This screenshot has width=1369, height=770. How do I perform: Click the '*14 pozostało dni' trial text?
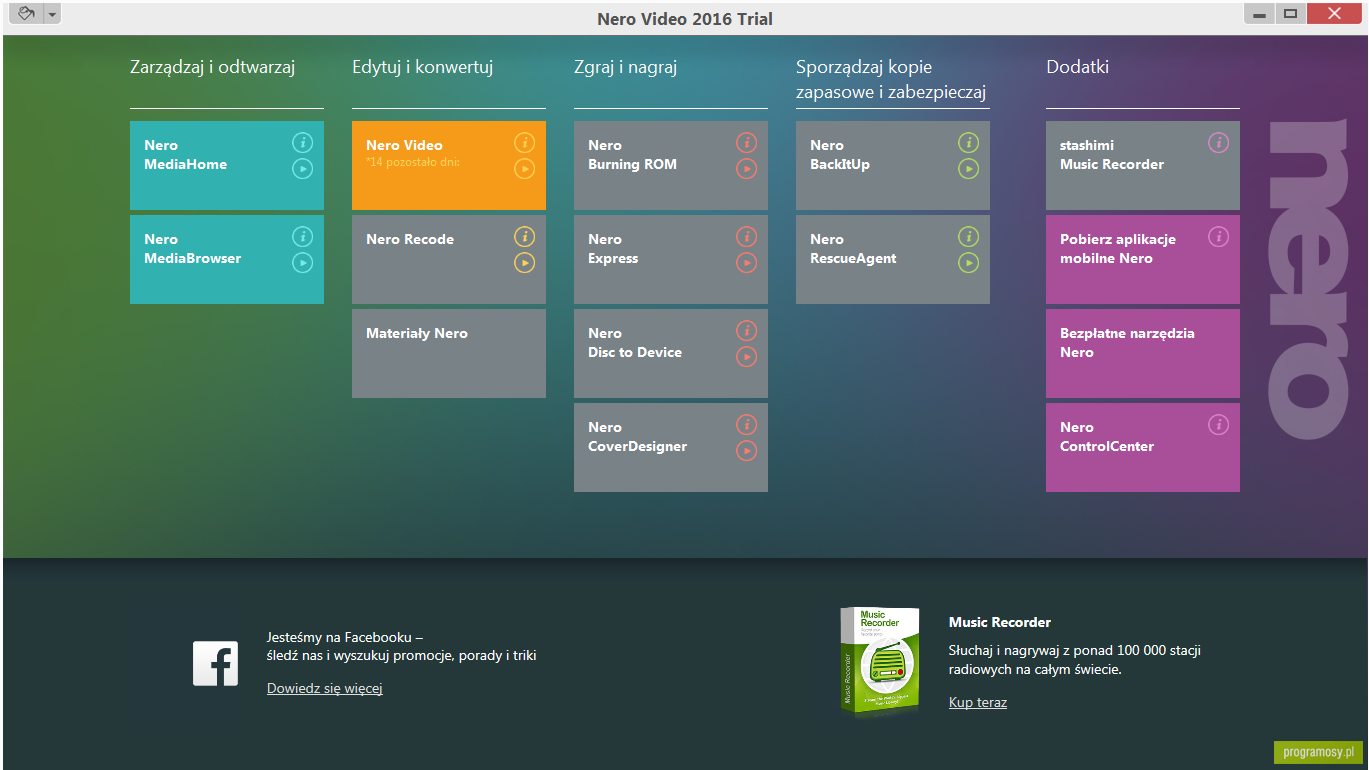click(x=413, y=161)
